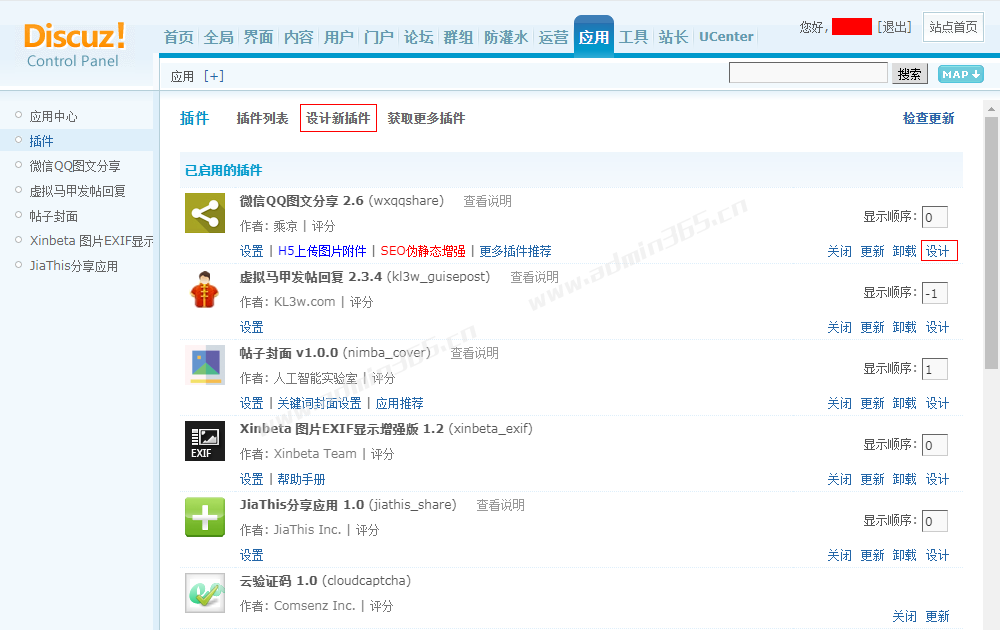The image size is (1000, 630).
Task: Focus the top search input field
Action: (x=808, y=73)
